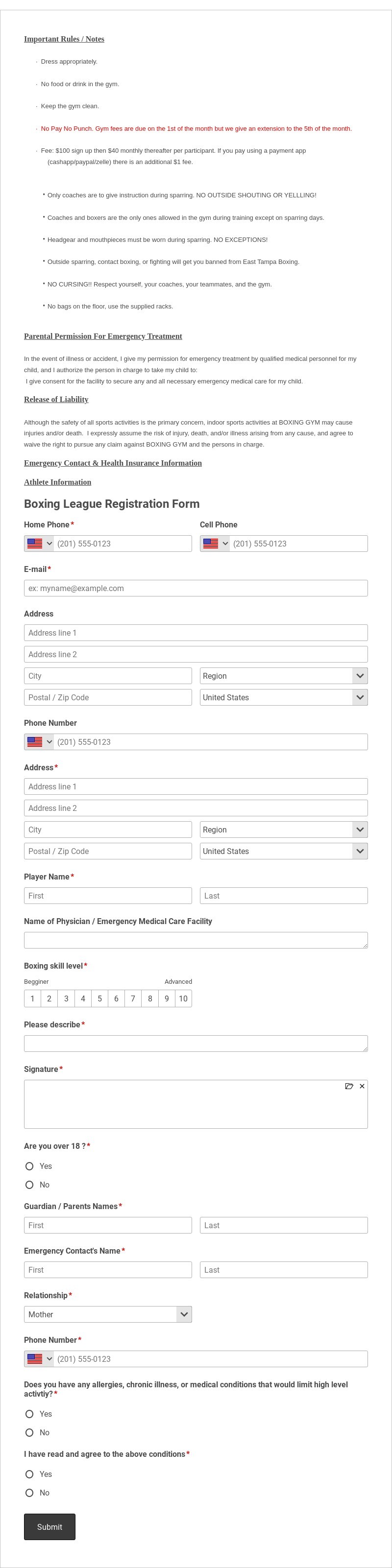Image resolution: width=392 pixels, height=1568 pixels.
Task: Click Guardian / Parents Last name field
Action: click(x=284, y=1225)
